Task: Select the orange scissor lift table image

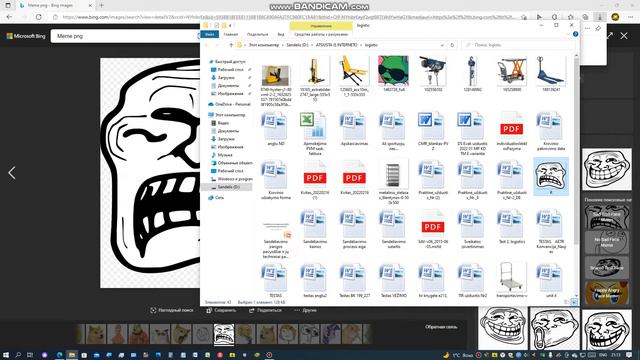Action: [x=511, y=71]
